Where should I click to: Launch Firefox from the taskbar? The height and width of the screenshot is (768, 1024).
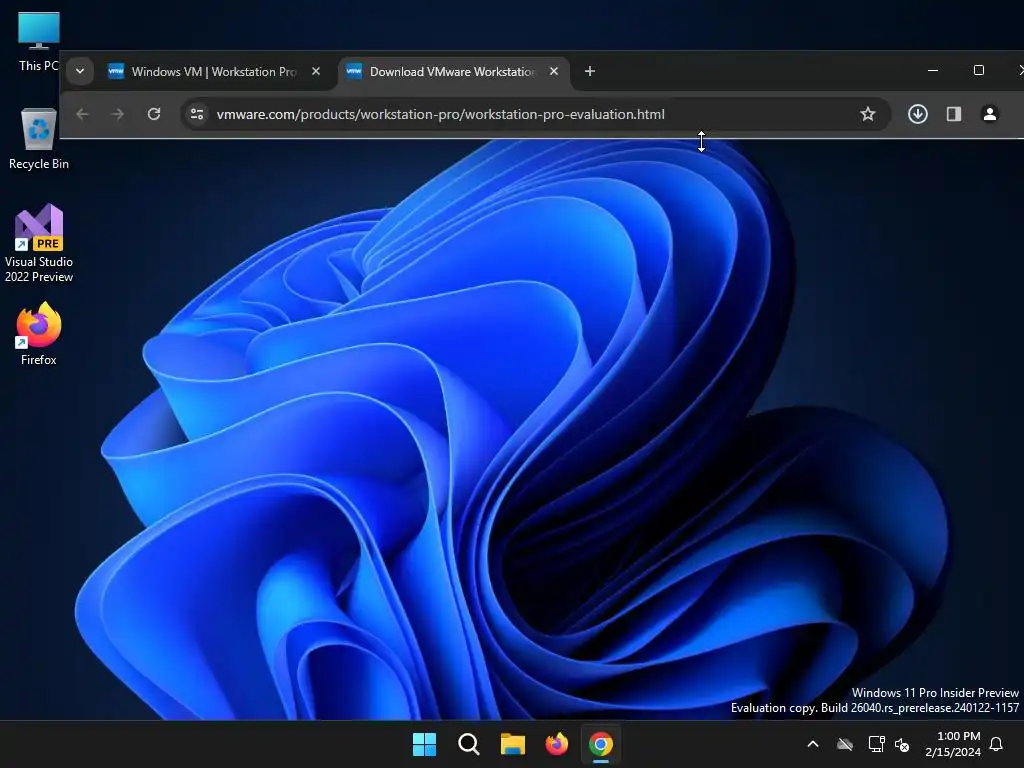pos(556,744)
